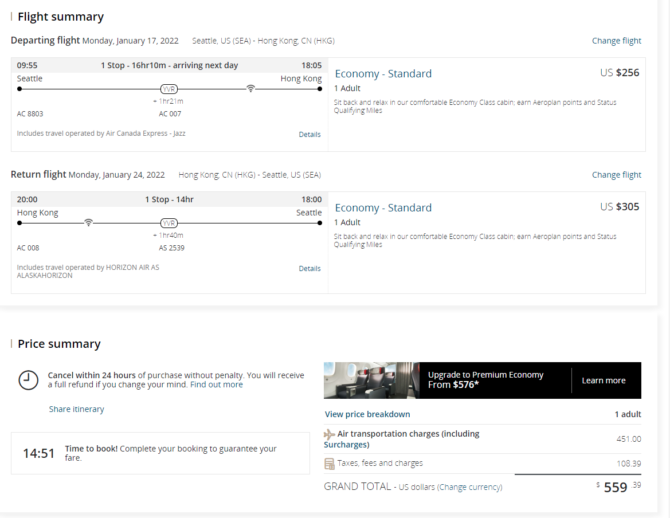This screenshot has height=518, width=670.
Task: Open the Find out more link
Action: [x=216, y=385]
